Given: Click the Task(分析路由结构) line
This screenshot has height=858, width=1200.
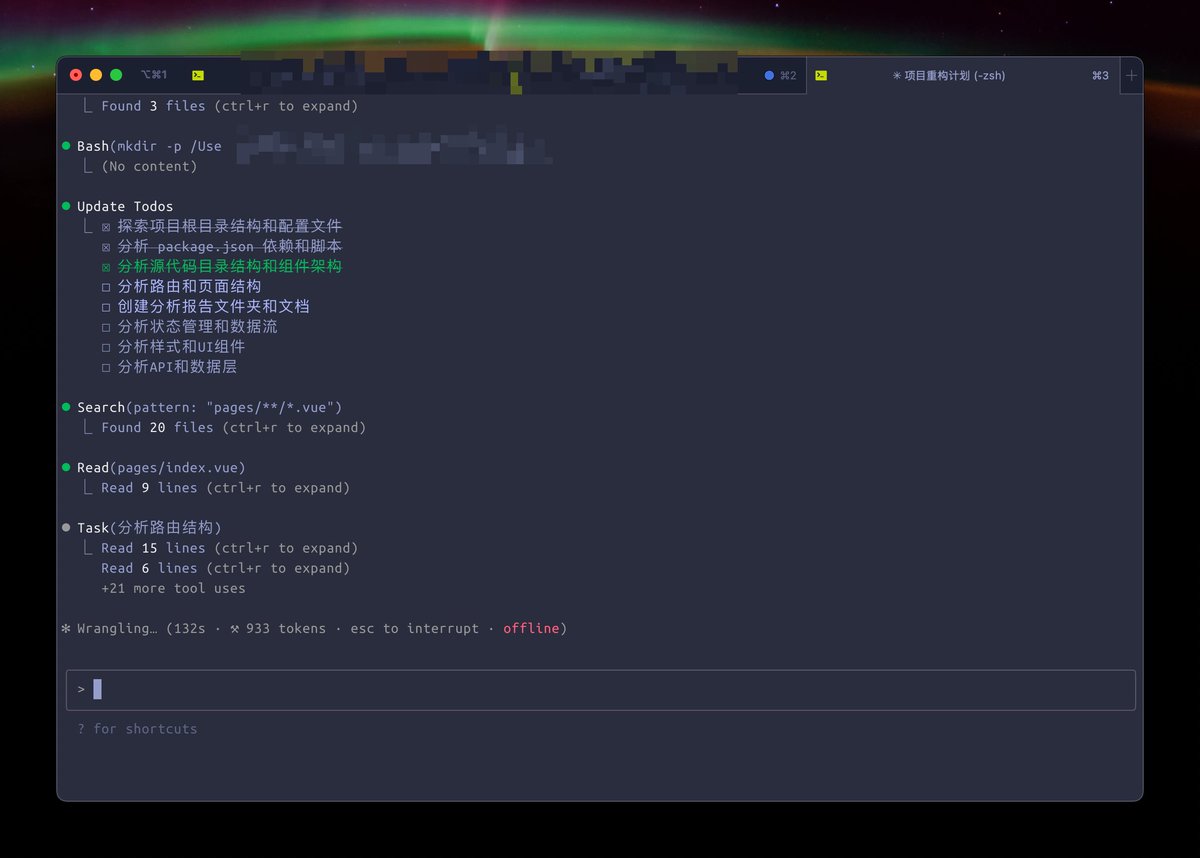Looking at the screenshot, I should coord(149,528).
